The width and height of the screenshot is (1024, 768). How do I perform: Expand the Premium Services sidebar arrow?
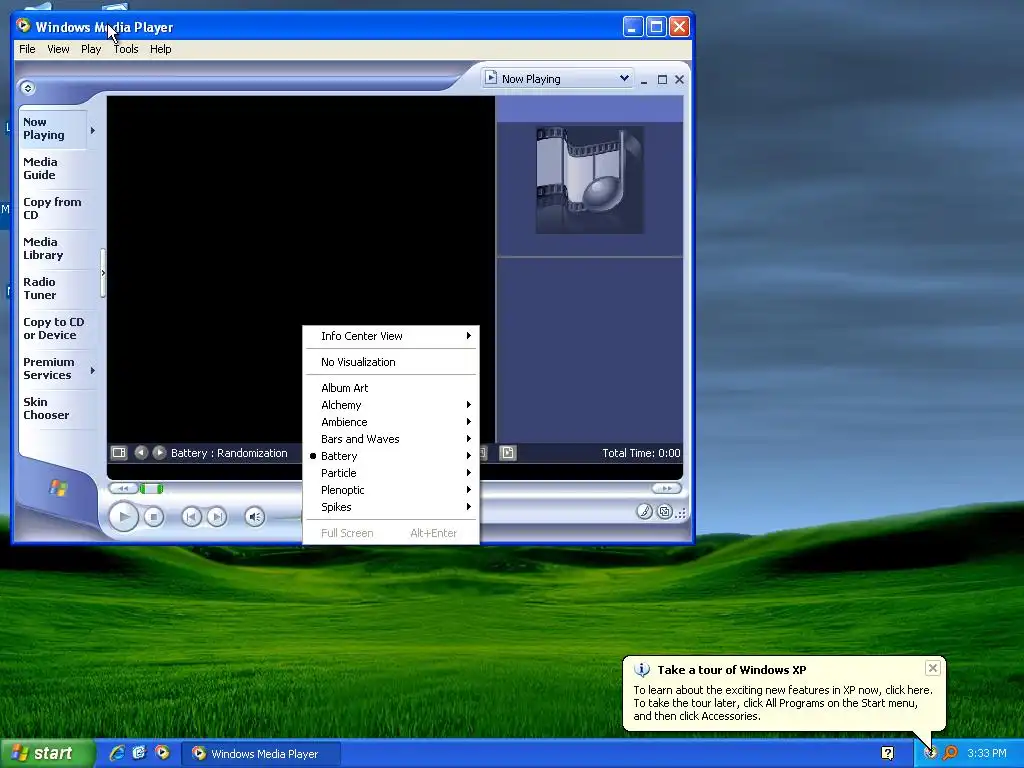(93, 370)
